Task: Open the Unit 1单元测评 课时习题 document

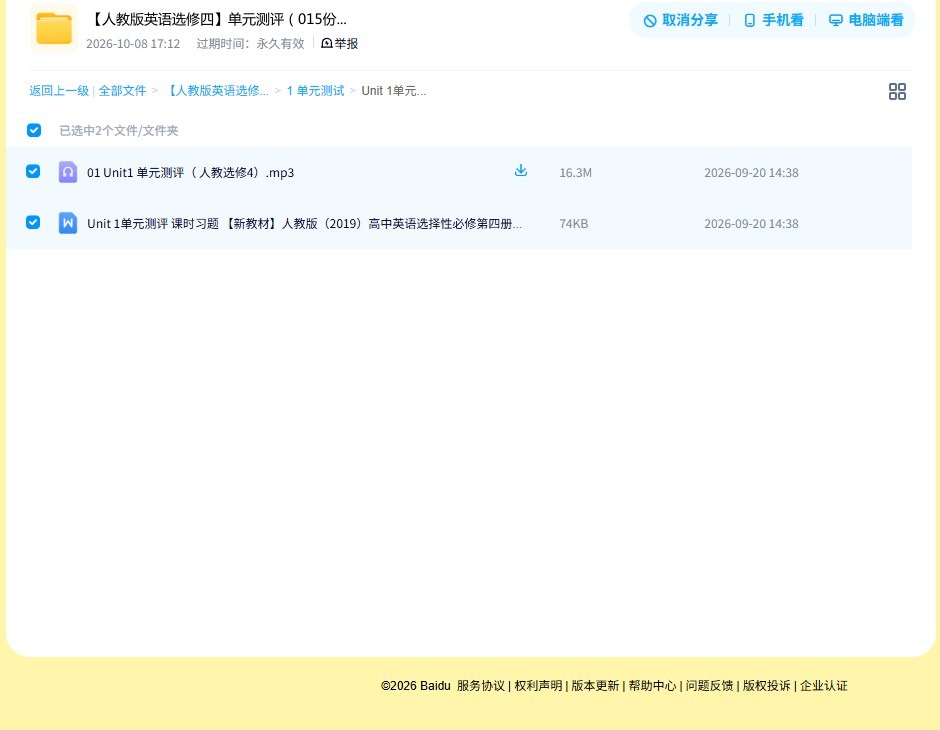Action: 305,224
